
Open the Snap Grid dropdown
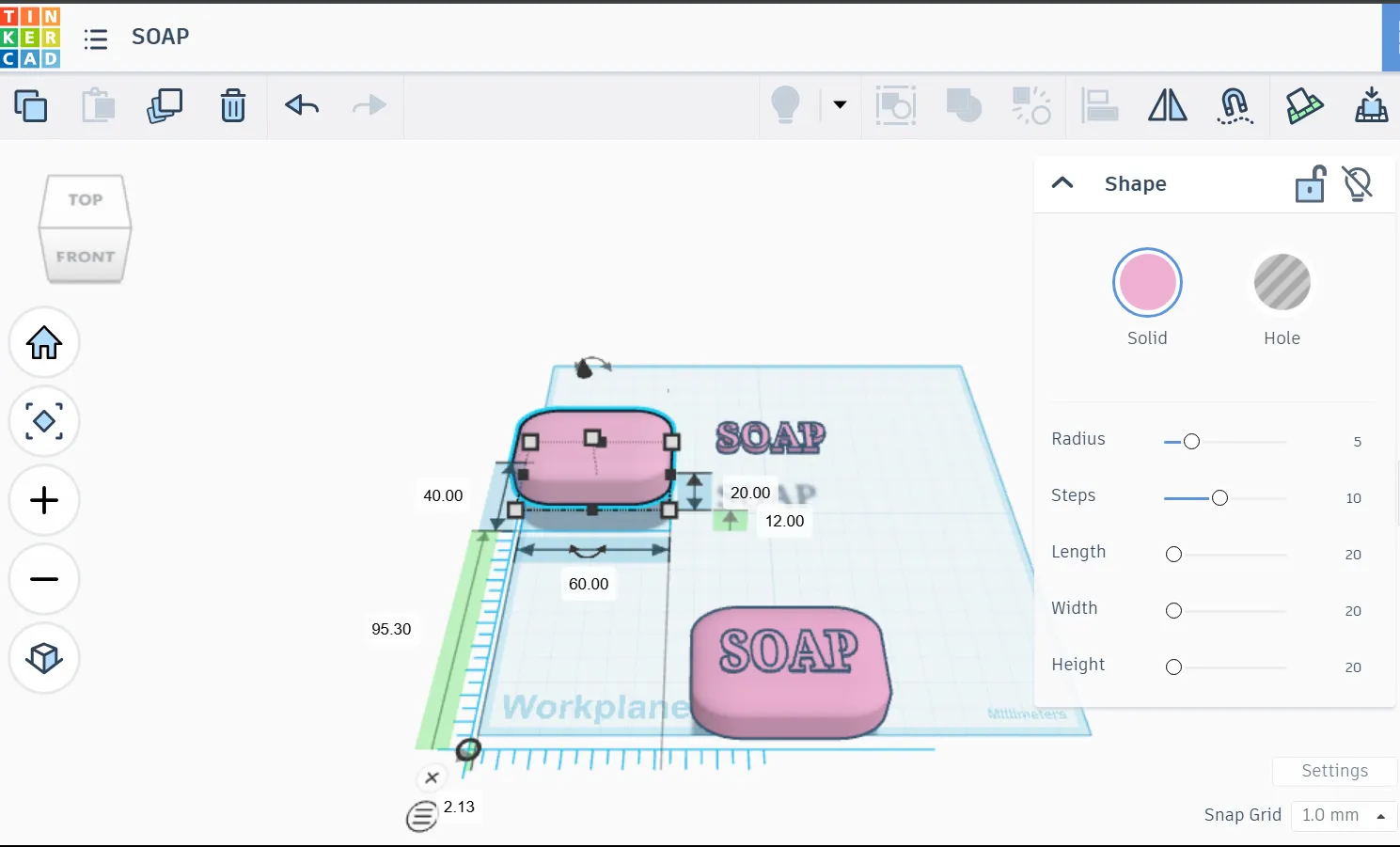(1343, 815)
